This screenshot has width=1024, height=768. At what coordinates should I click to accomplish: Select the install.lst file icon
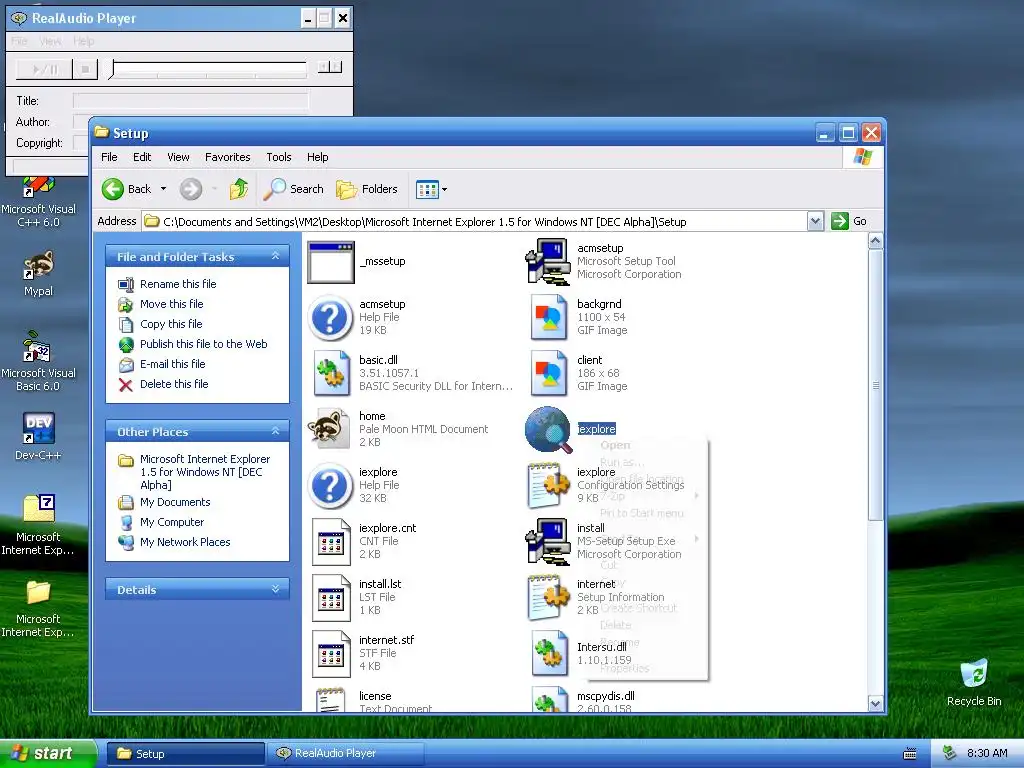coord(331,598)
